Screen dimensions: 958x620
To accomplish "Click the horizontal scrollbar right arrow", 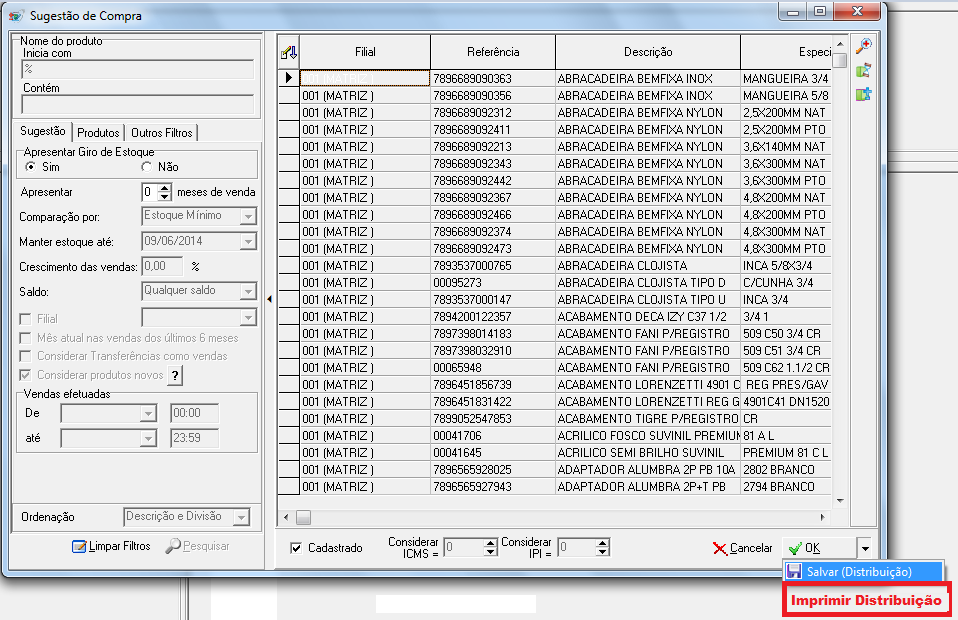I will [823, 517].
